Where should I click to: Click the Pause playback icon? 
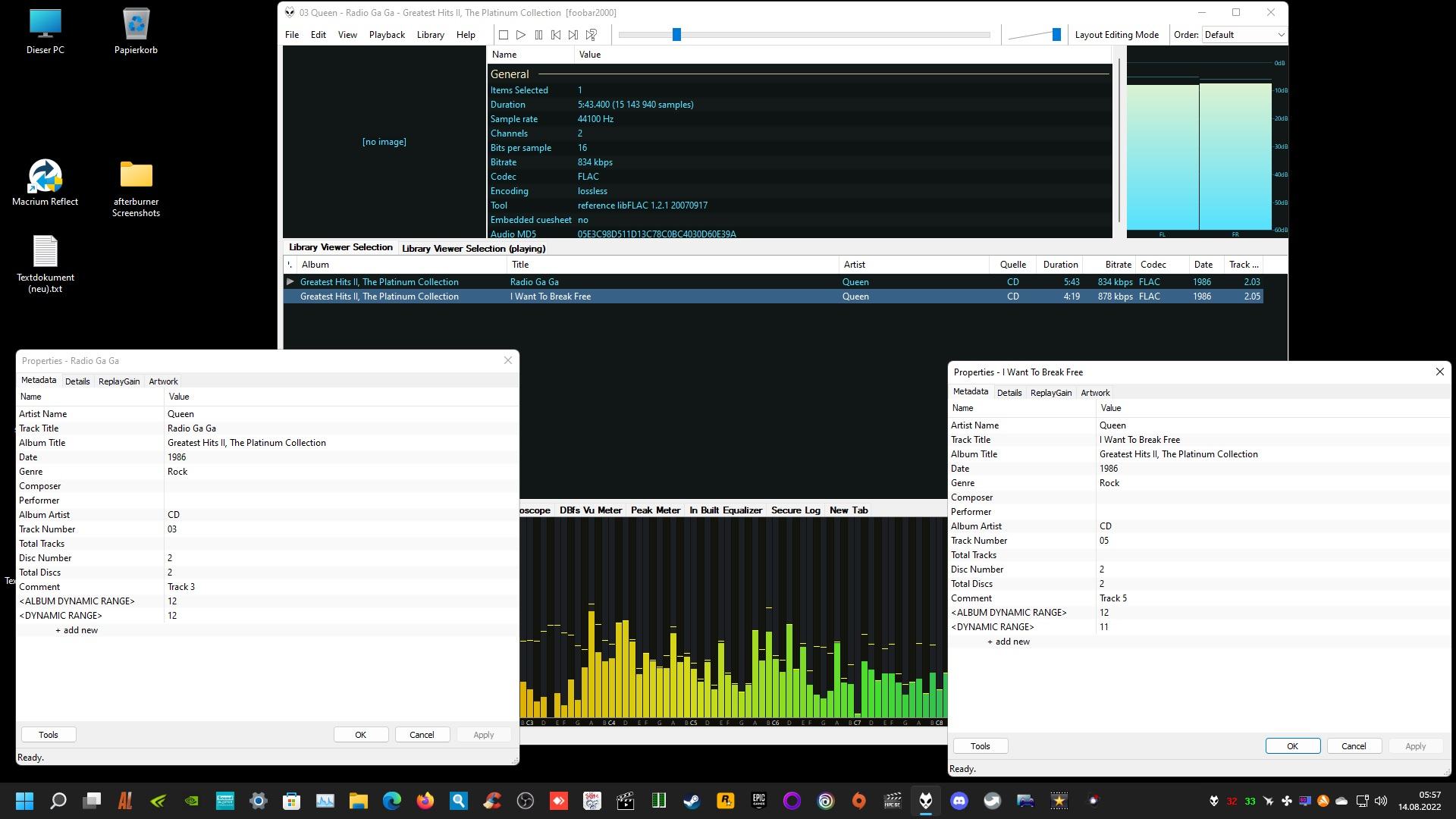(538, 35)
